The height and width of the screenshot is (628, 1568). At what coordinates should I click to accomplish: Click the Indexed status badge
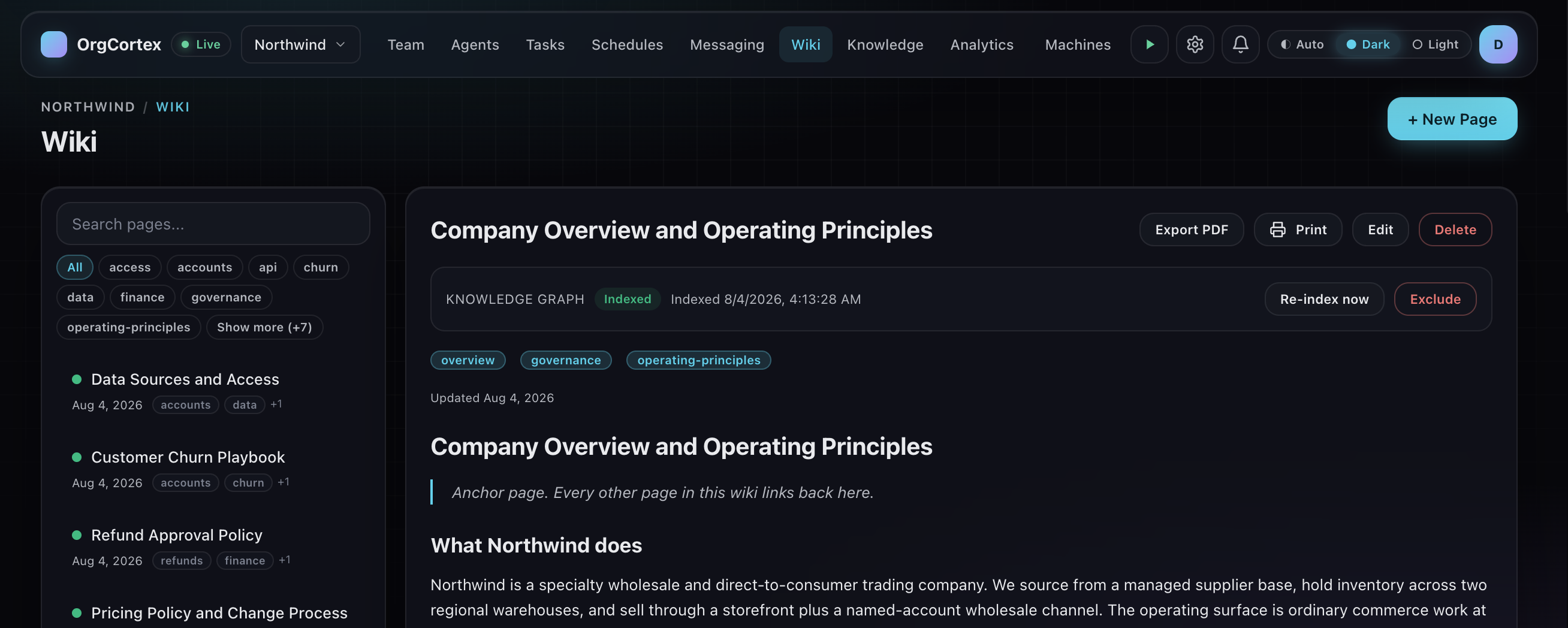(x=627, y=299)
